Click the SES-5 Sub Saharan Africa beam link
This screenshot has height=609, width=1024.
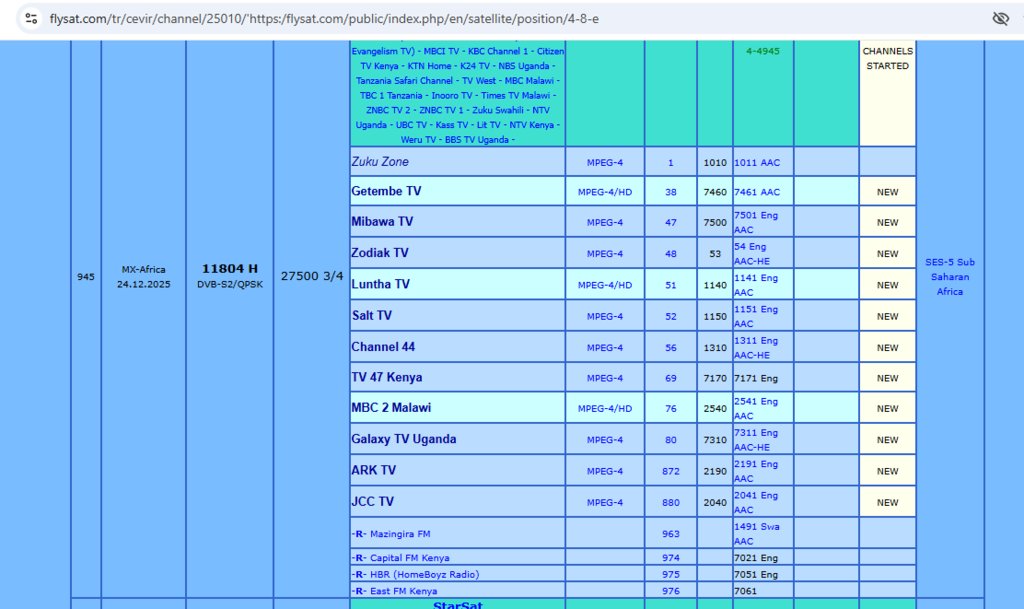pos(950,277)
